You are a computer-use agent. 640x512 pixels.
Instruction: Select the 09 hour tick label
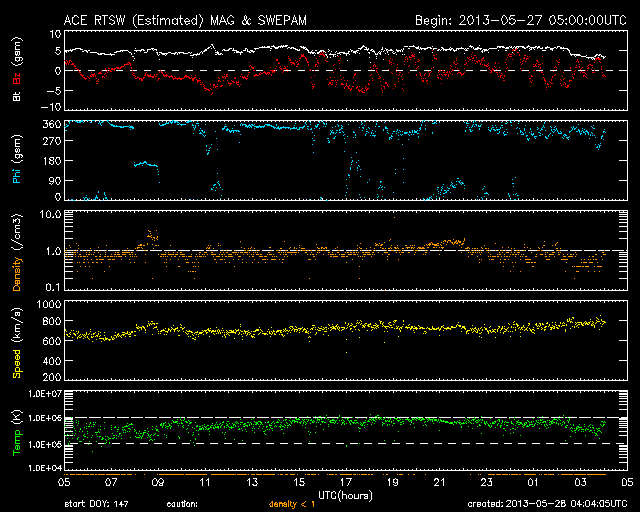(156, 482)
